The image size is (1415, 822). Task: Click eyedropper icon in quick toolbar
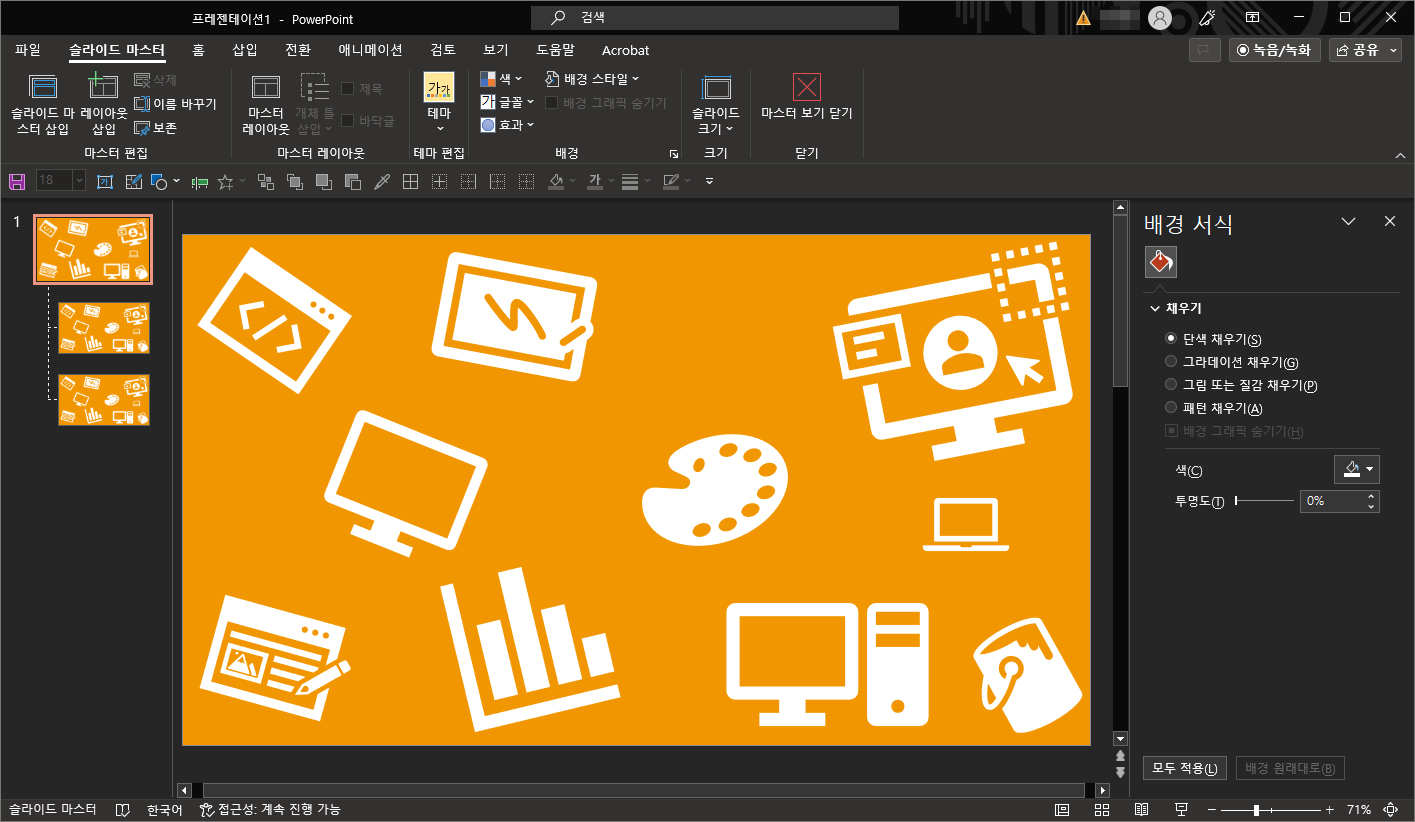[381, 181]
